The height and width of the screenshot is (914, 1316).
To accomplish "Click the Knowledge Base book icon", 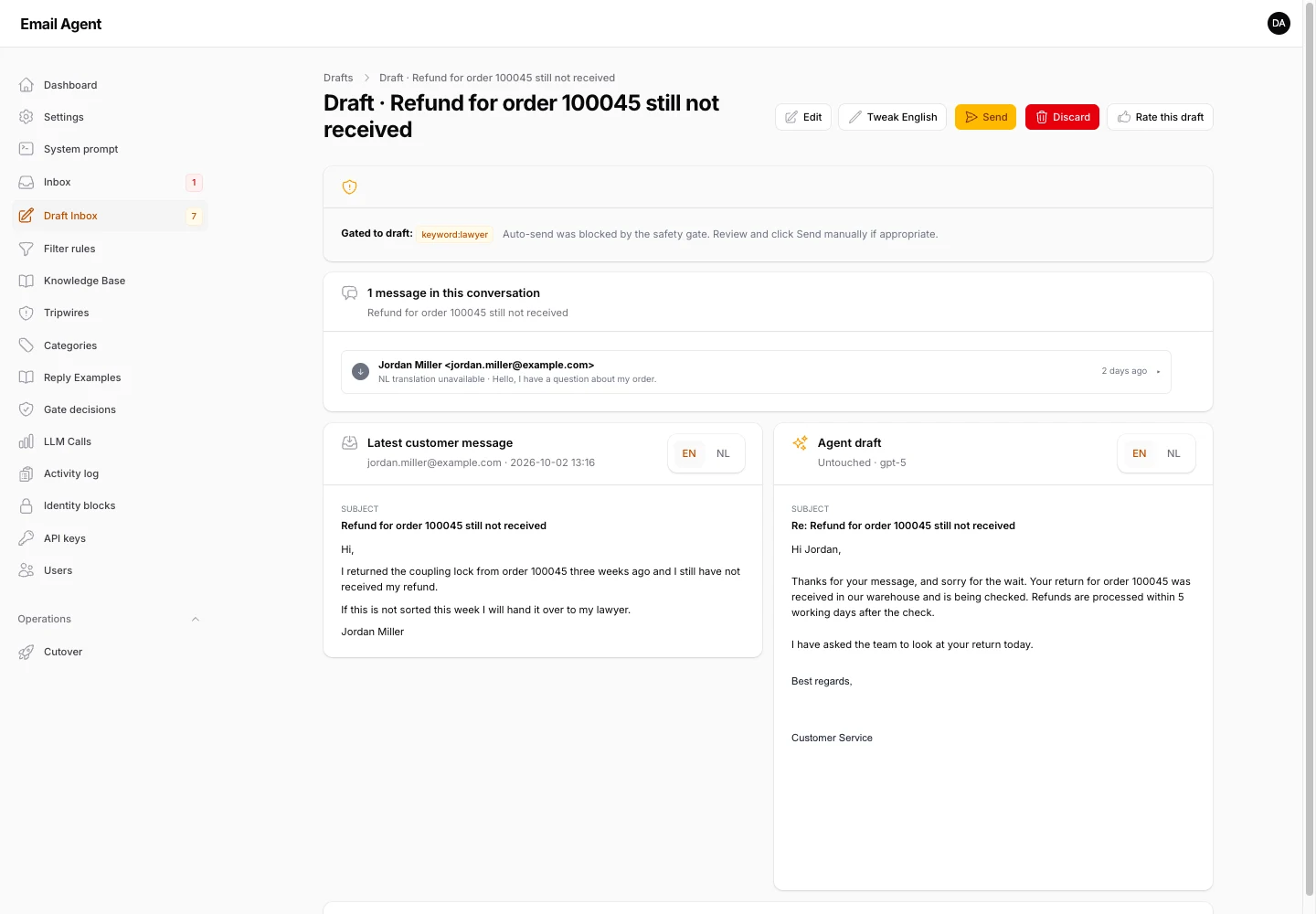I will 27,281.
